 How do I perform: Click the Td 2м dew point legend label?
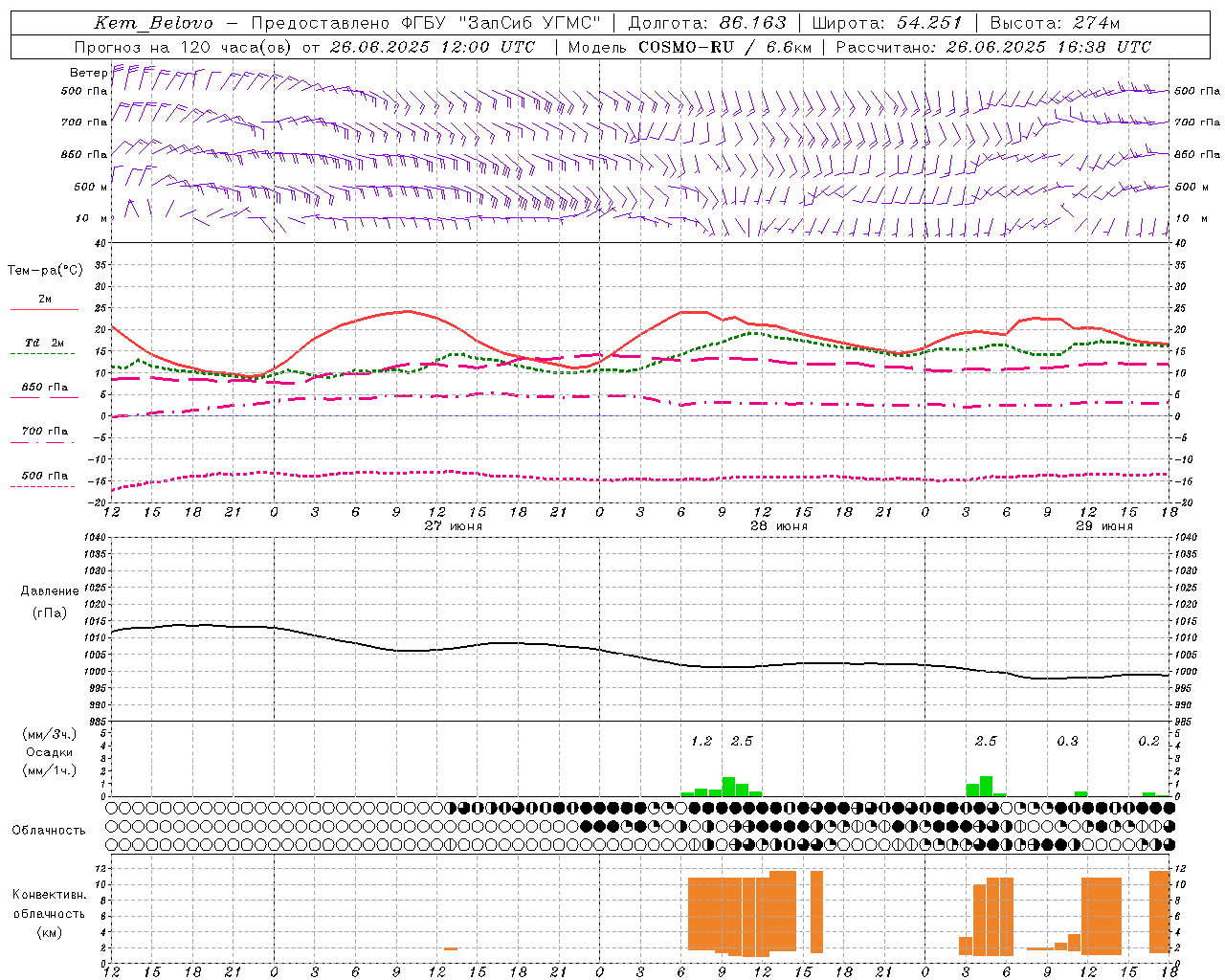(45, 343)
